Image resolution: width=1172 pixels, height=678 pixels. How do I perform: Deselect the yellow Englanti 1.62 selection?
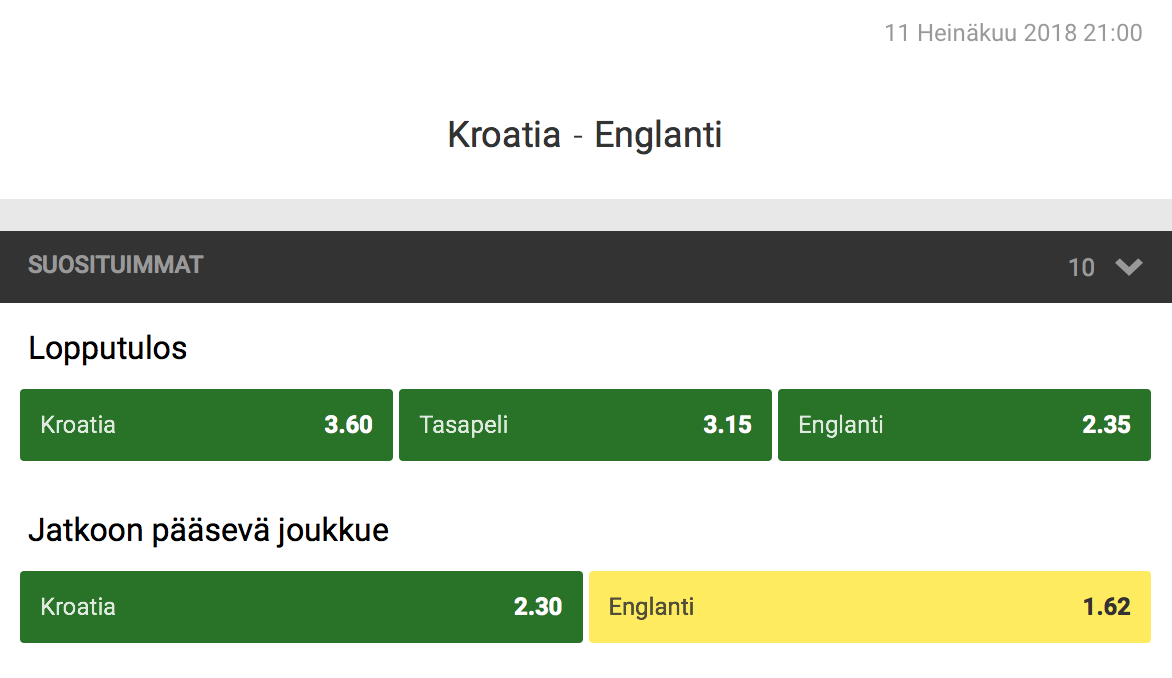point(870,607)
